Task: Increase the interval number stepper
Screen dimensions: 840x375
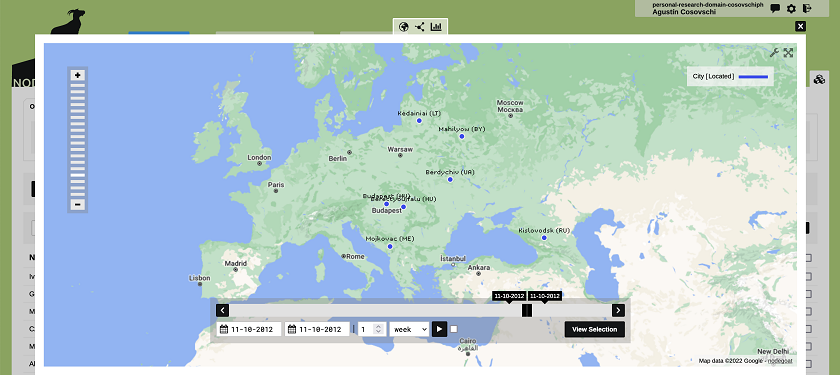Action: 378,326
